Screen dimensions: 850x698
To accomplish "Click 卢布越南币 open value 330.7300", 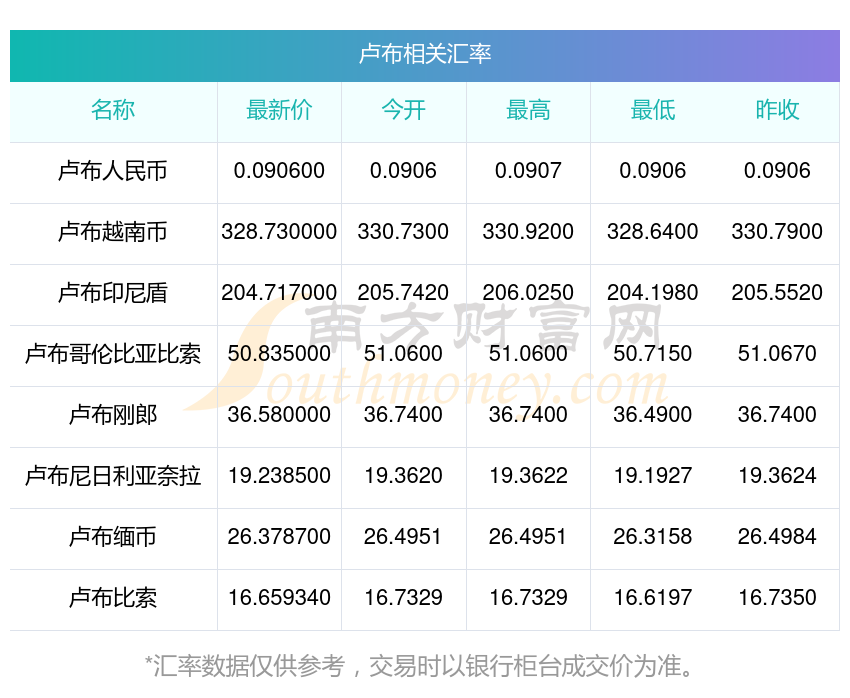I will pyautogui.click(x=403, y=232).
